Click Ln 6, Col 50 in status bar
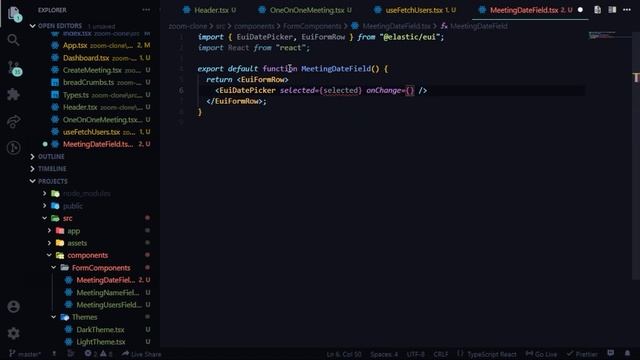The image size is (640, 360). click(x=344, y=354)
